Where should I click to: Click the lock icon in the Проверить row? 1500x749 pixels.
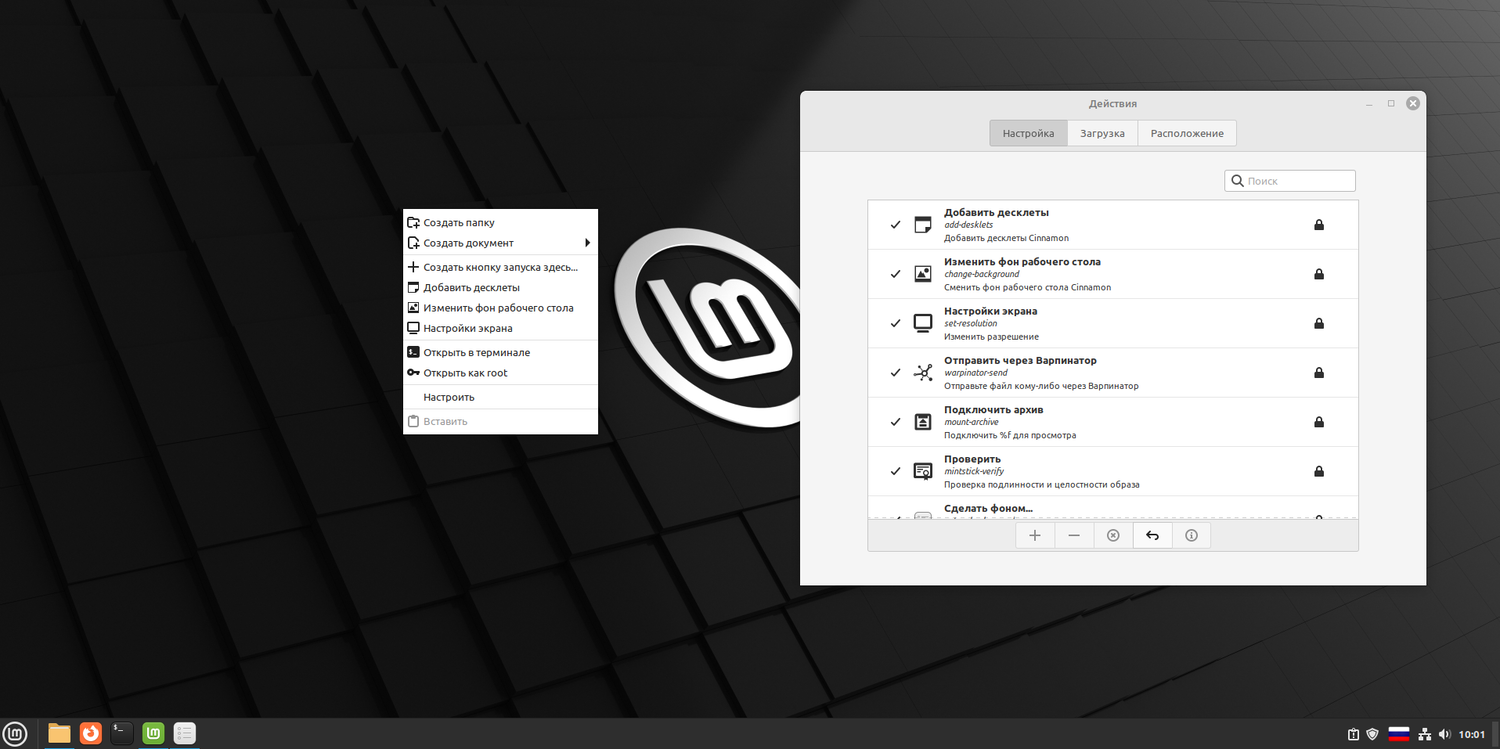pos(1319,471)
